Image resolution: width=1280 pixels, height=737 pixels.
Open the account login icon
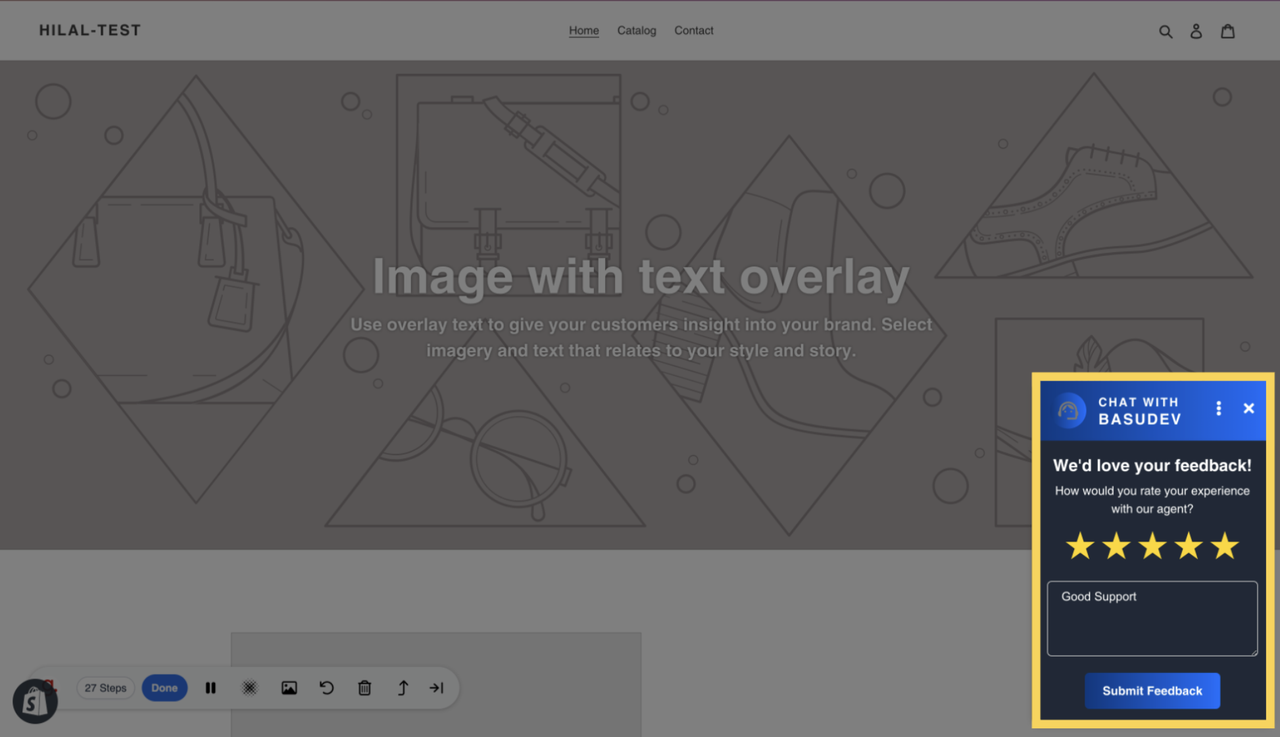click(1196, 32)
